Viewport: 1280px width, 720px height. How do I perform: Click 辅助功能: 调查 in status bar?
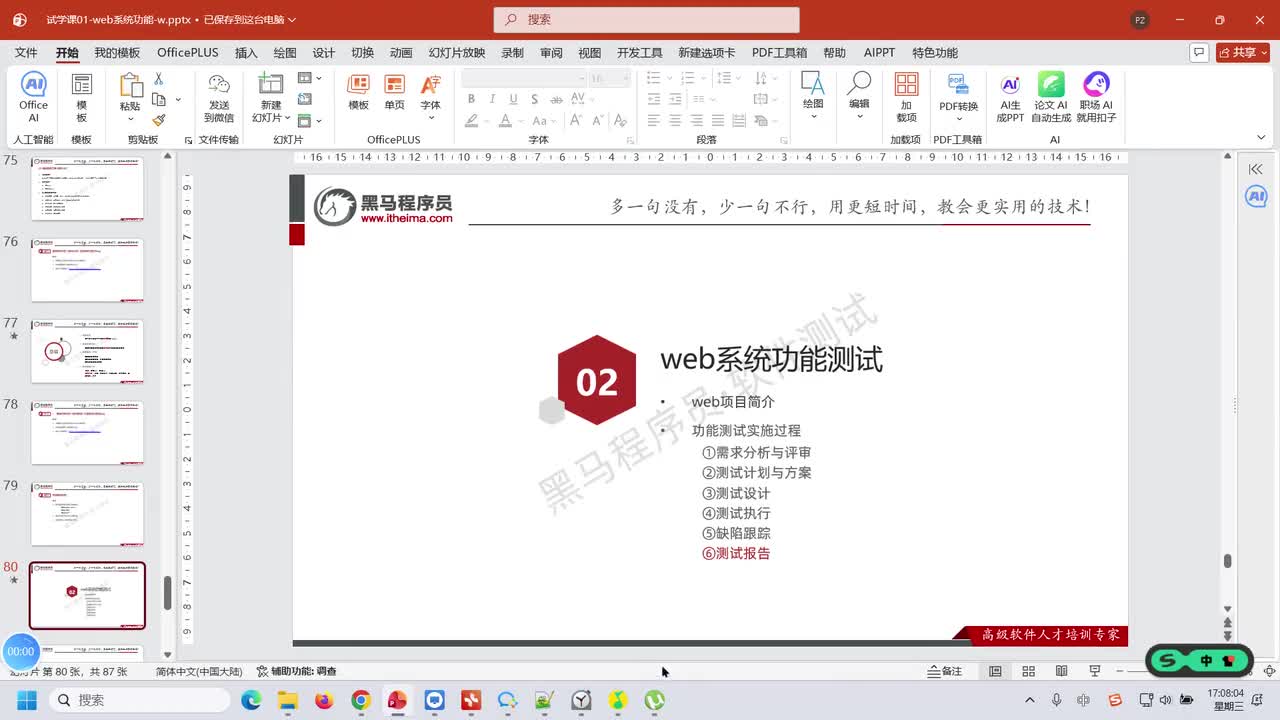pos(297,671)
